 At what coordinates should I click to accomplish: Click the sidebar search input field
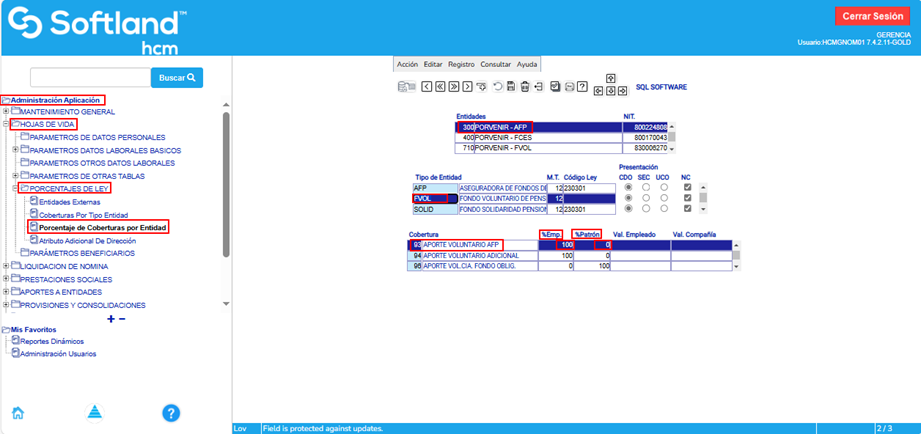tap(90, 77)
